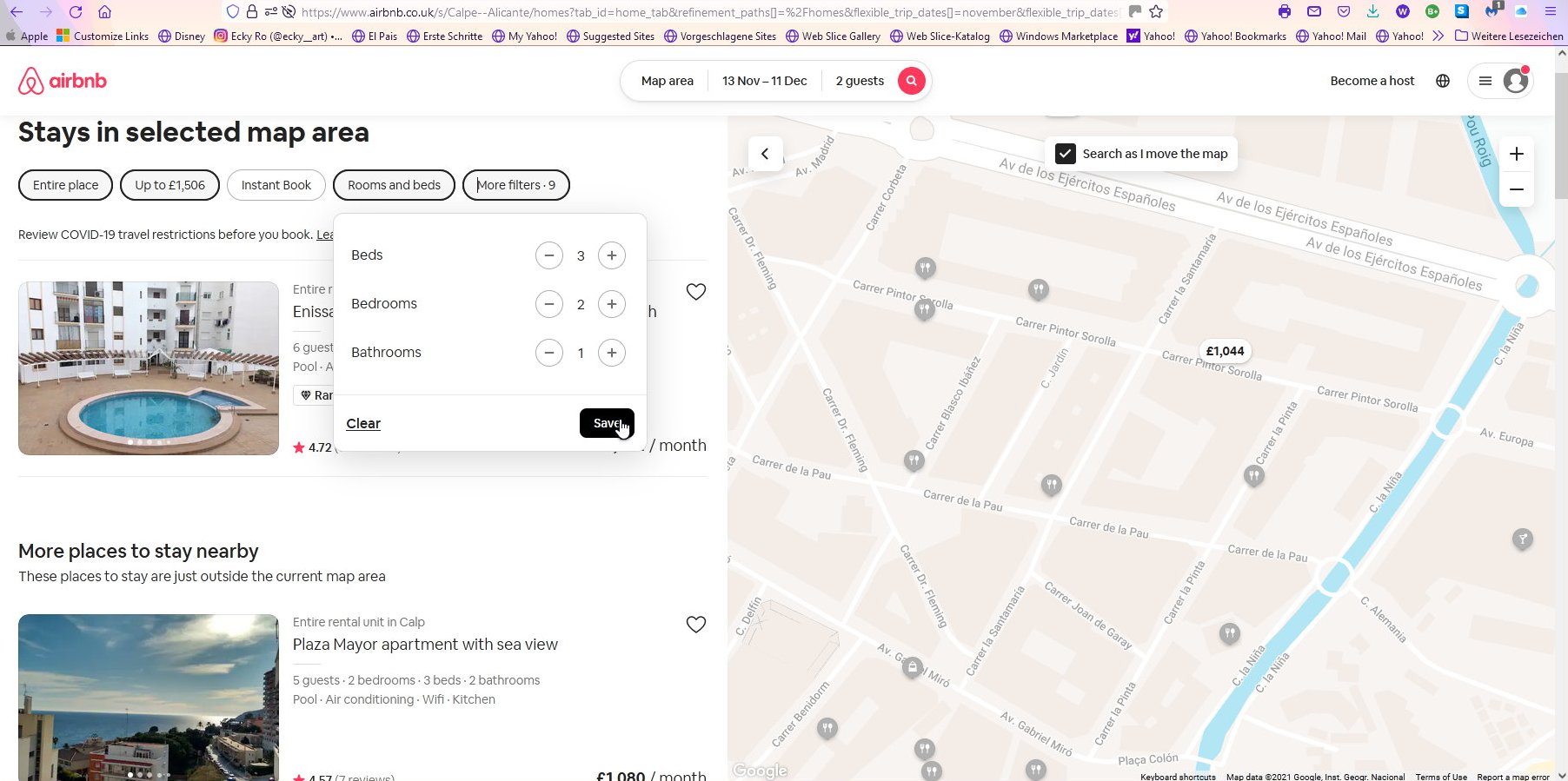Viewport: 1568px width, 781px height.
Task: Click the £1,044 price marker on map
Action: click(1225, 351)
